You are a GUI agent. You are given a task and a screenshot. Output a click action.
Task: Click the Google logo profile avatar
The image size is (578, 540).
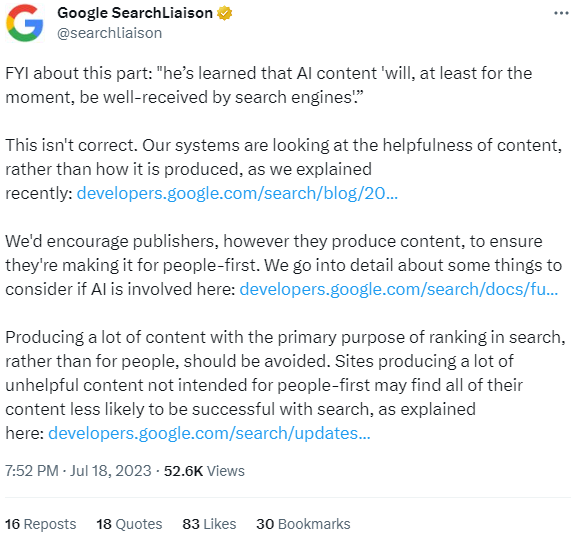coord(25,23)
